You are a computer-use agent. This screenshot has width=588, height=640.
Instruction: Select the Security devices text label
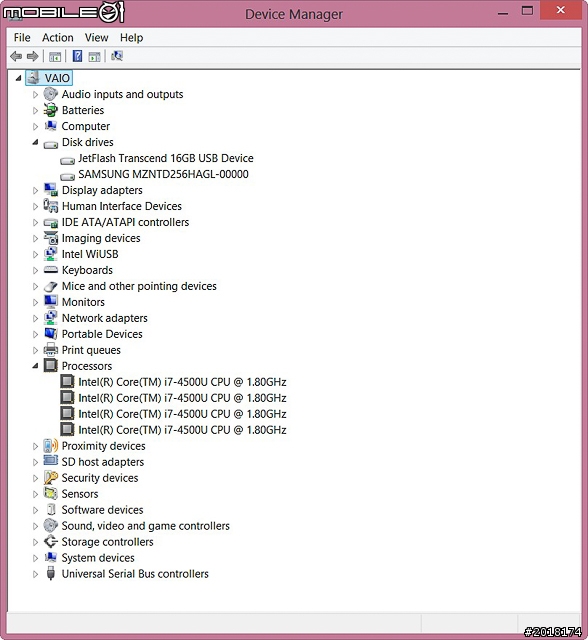(x=100, y=478)
